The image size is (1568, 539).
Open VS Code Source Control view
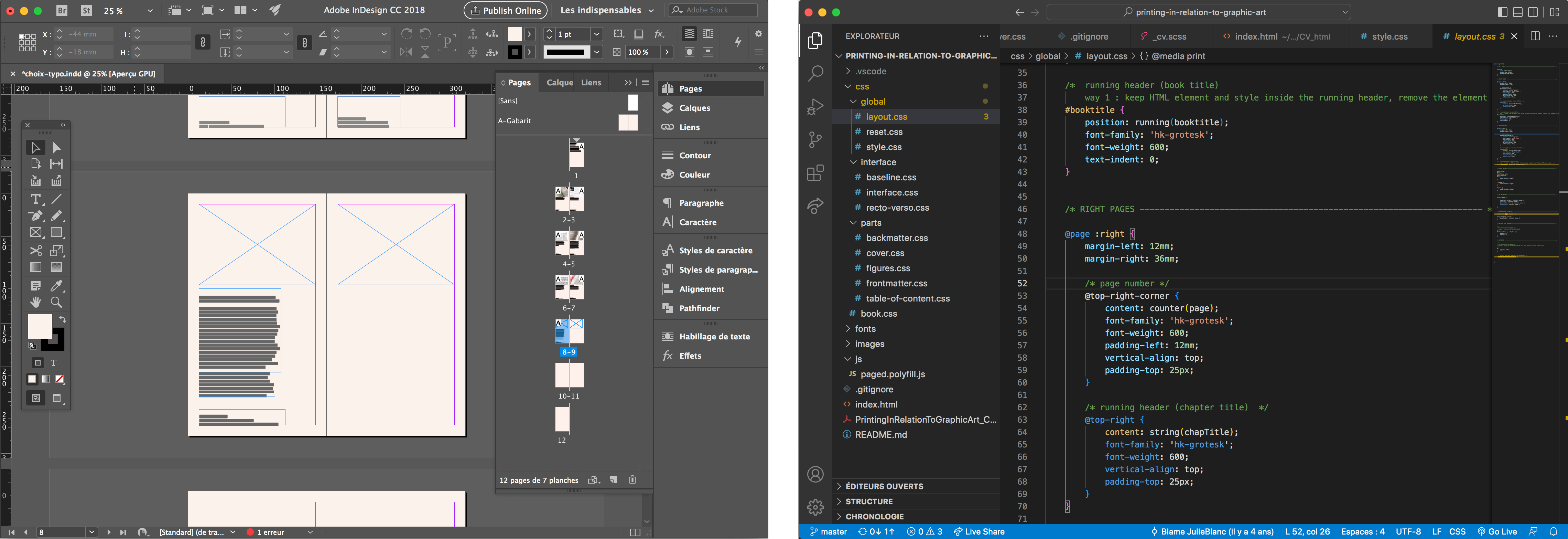[x=815, y=139]
